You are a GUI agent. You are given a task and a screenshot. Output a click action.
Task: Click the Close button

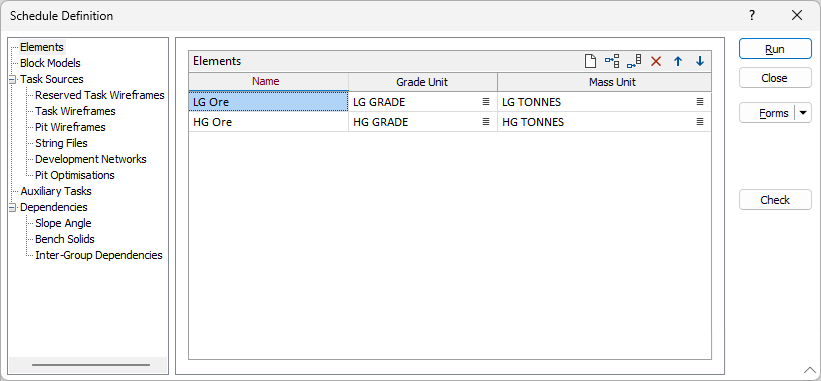coord(775,78)
